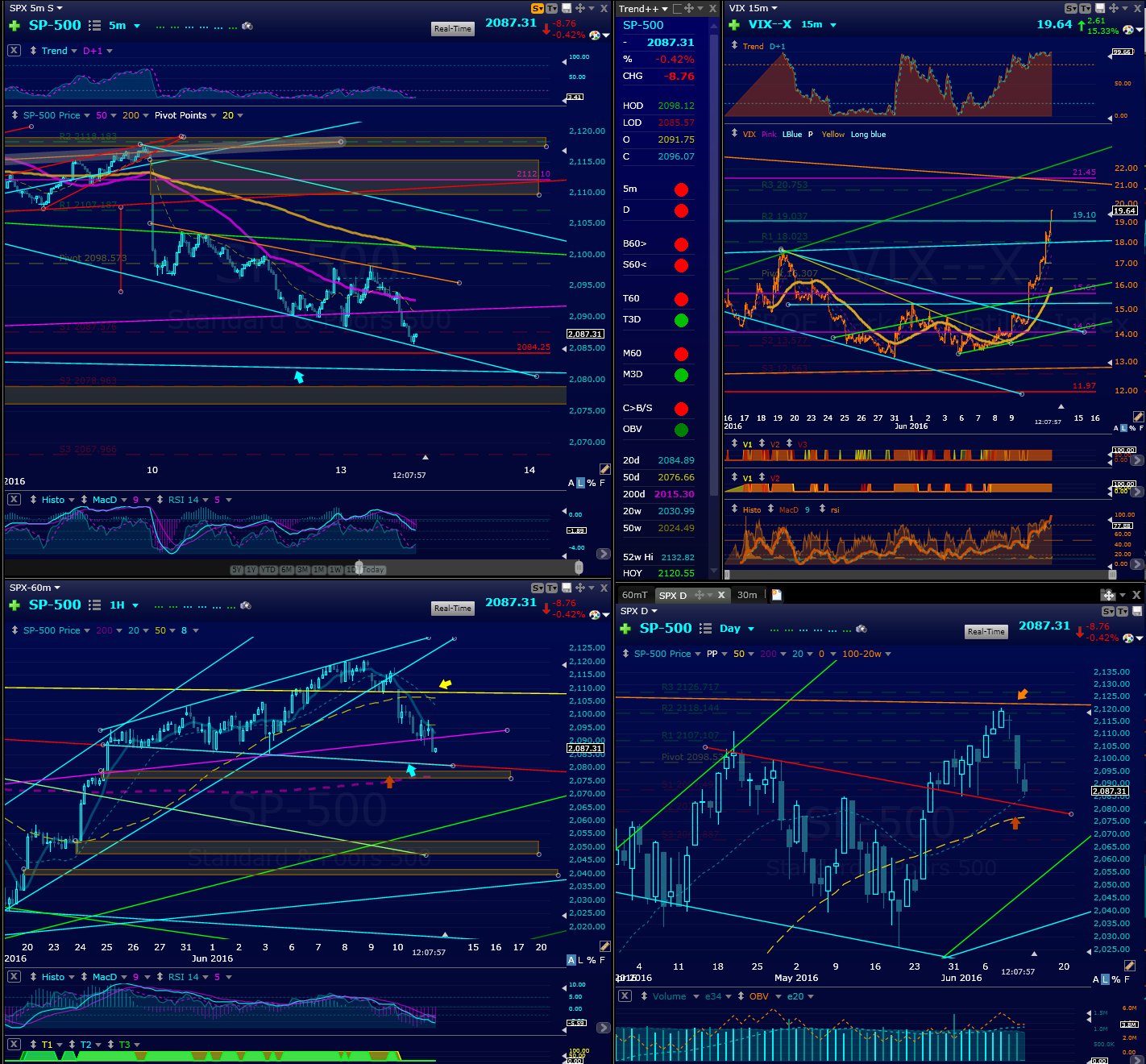1146x1064 pixels.
Task: Click the new tab page icon beside 30m tab
Action: (x=777, y=595)
